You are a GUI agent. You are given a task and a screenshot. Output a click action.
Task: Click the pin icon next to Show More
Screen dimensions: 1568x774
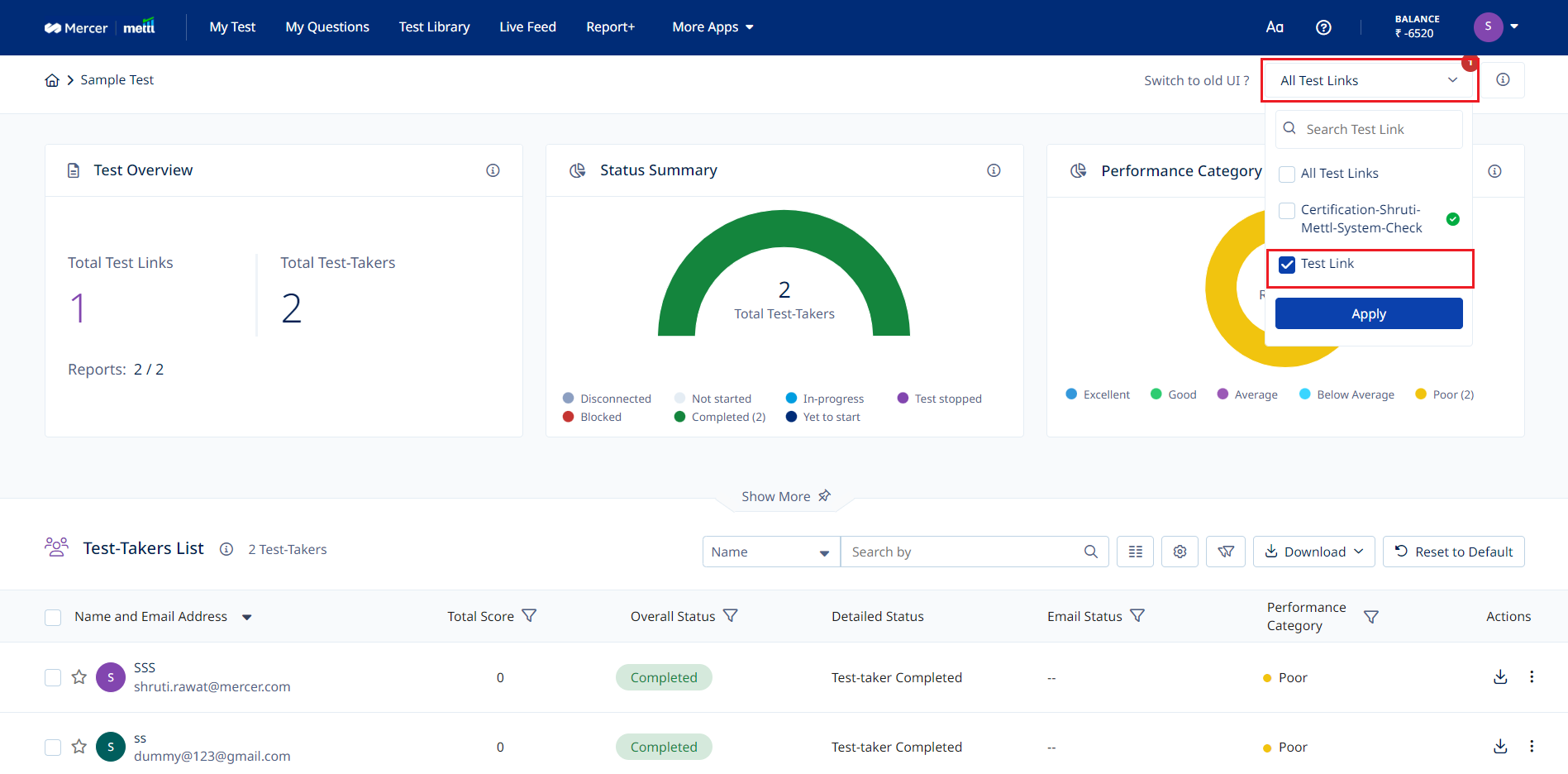[824, 496]
